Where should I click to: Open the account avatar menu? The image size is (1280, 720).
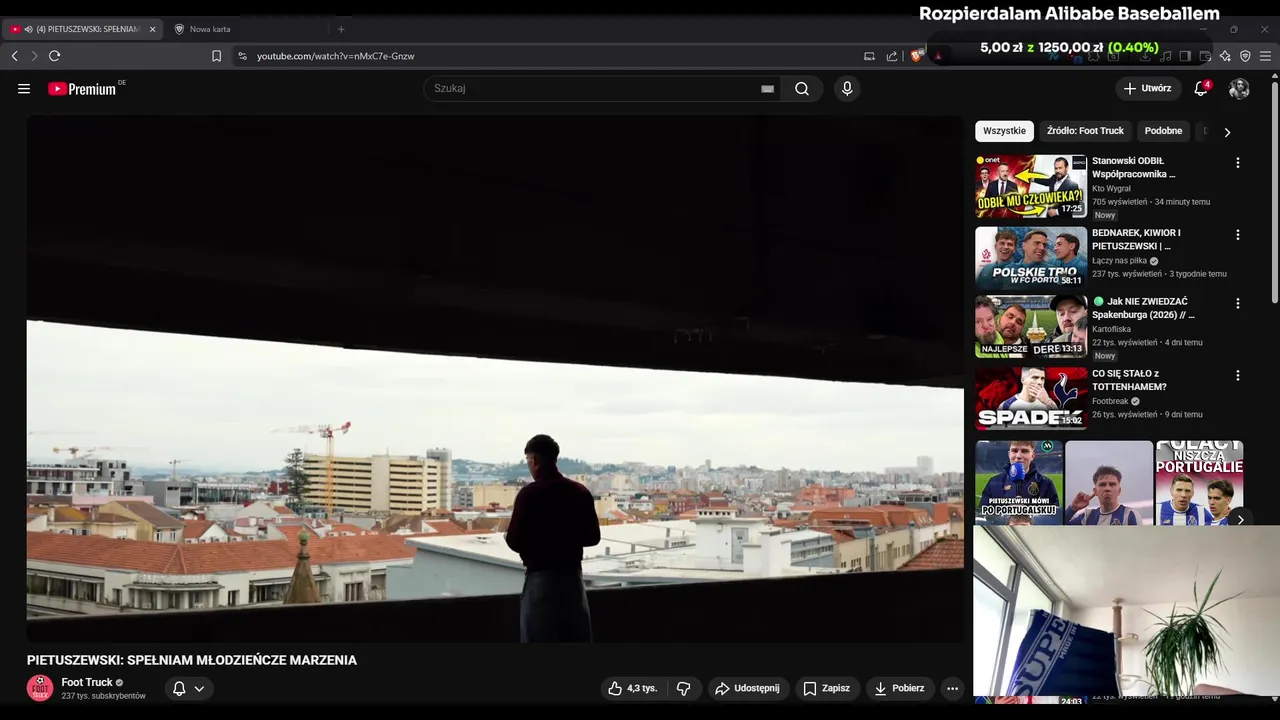(1239, 89)
